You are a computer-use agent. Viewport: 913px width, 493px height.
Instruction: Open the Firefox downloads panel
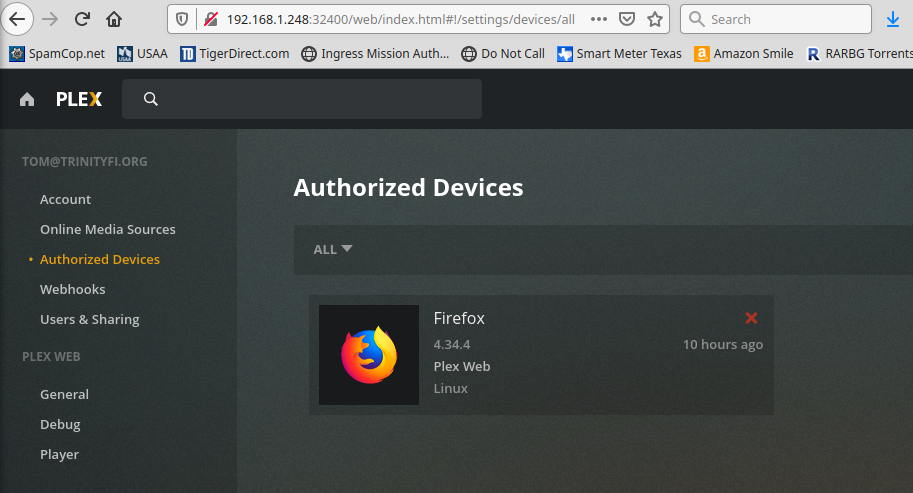point(893,19)
